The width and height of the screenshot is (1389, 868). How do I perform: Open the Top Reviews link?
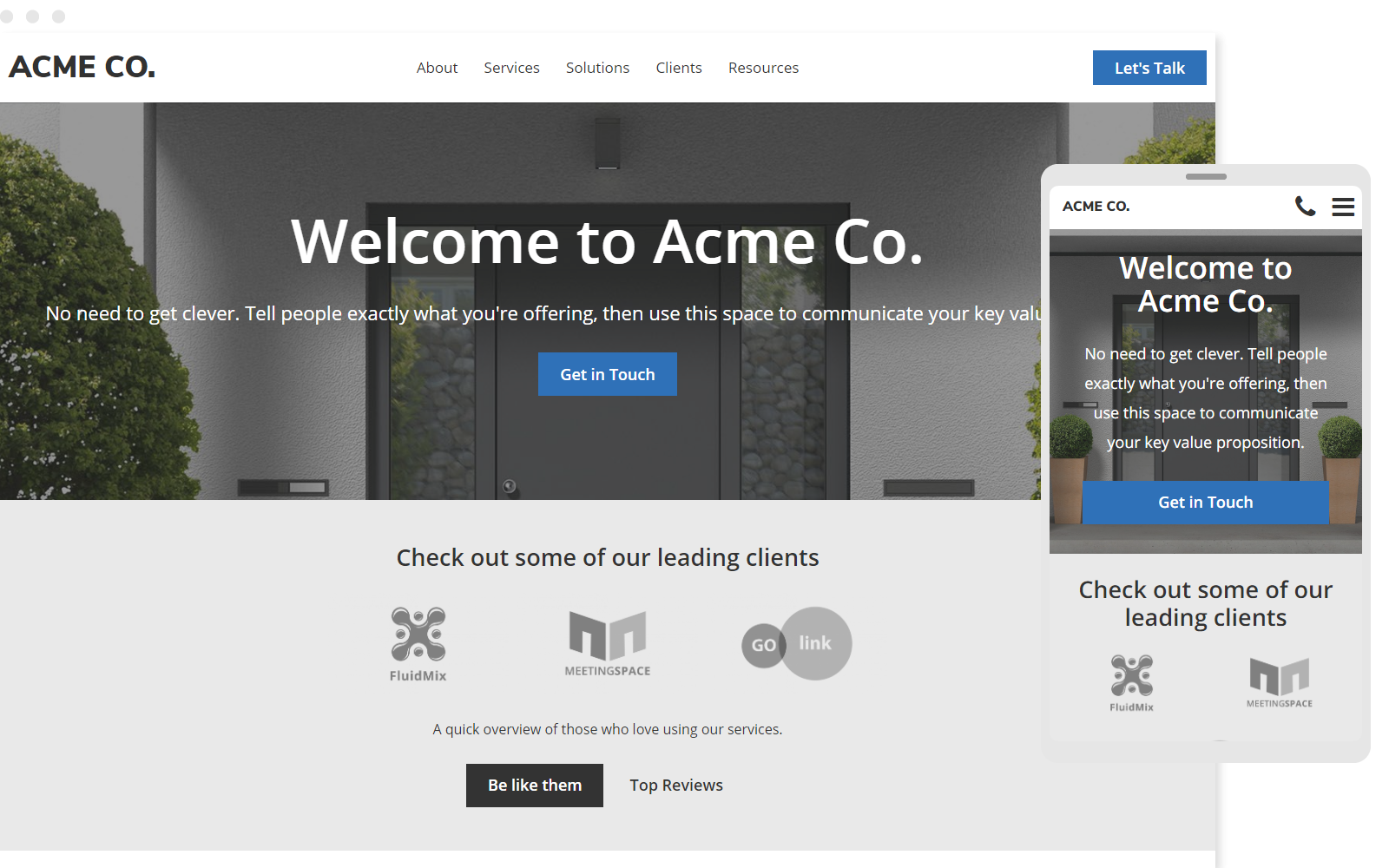click(x=676, y=786)
